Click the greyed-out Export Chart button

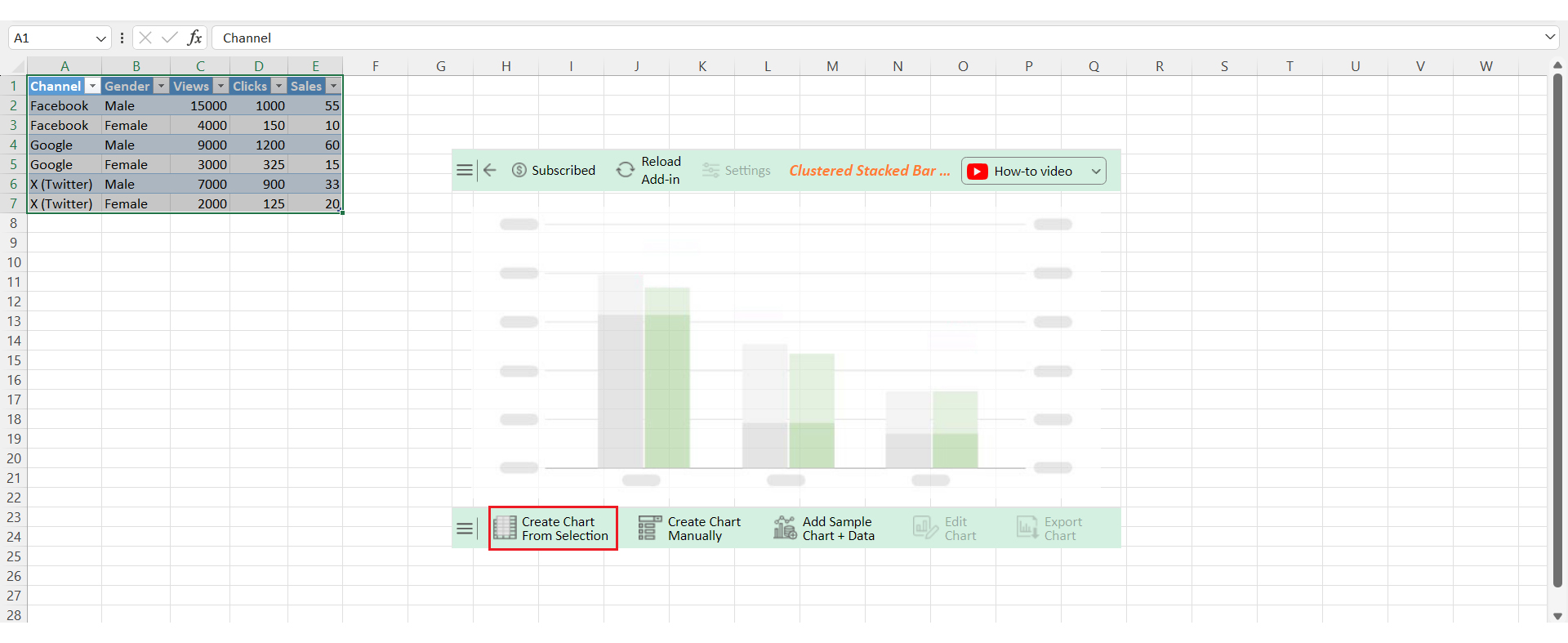(1049, 529)
